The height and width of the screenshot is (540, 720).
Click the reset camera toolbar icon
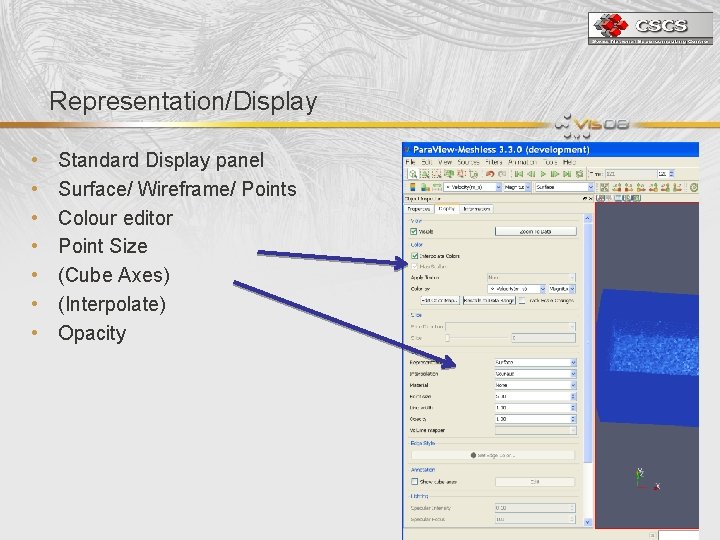(604, 187)
